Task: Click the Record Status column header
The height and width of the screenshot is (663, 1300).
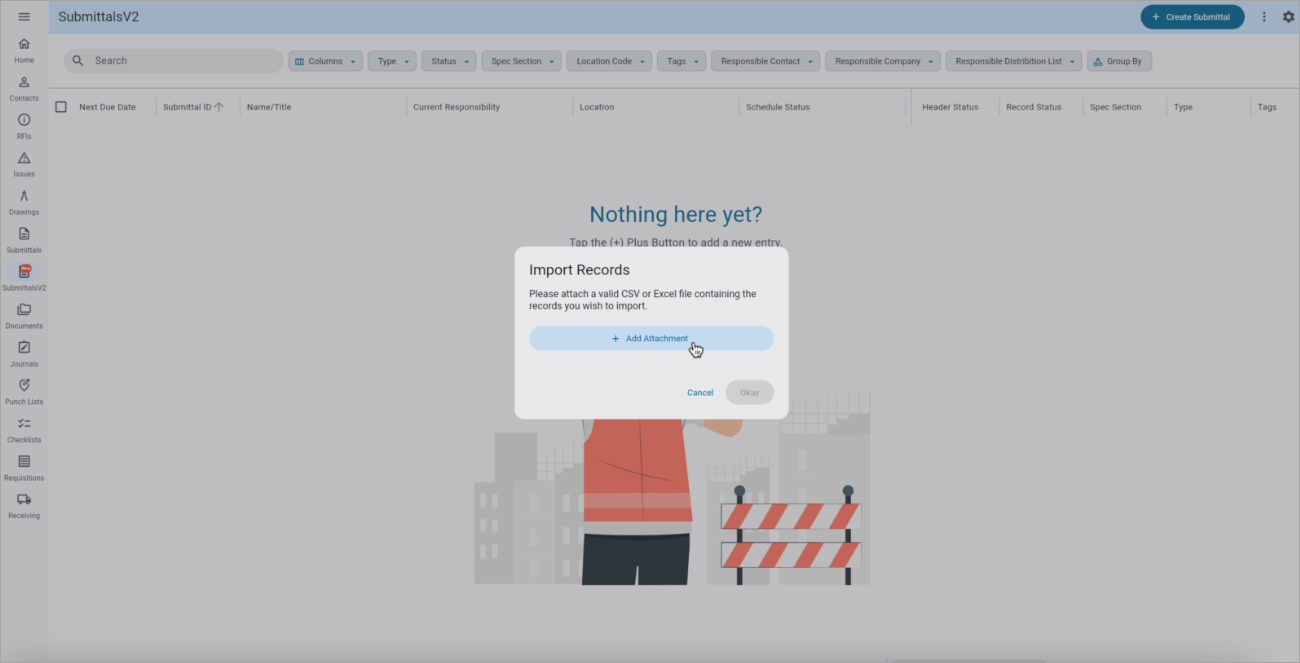Action: click(1034, 107)
